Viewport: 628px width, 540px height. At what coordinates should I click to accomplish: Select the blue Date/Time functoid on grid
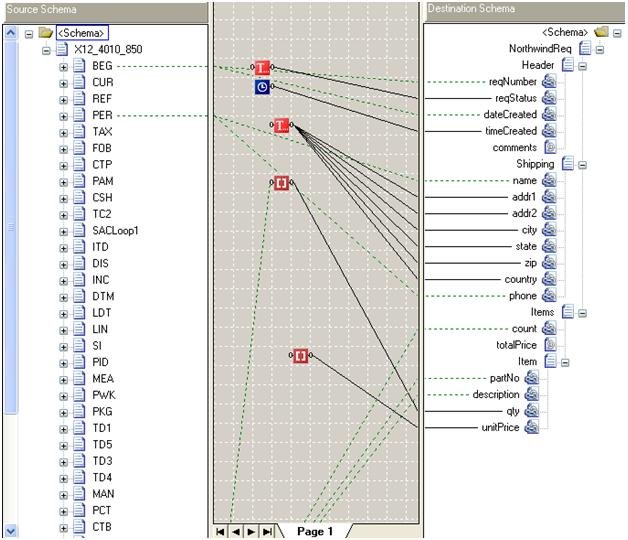[262, 87]
